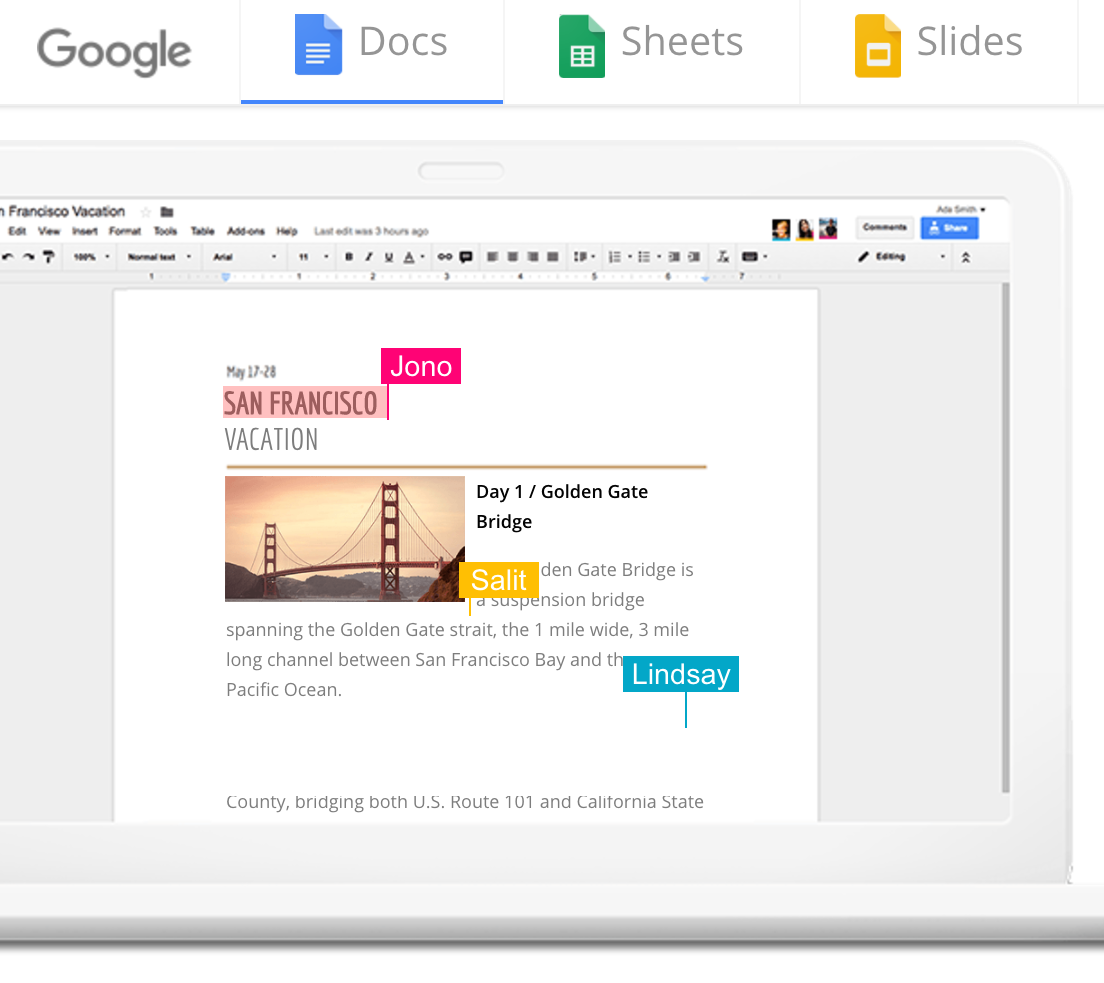Click the Bold formatting icon

point(349,257)
